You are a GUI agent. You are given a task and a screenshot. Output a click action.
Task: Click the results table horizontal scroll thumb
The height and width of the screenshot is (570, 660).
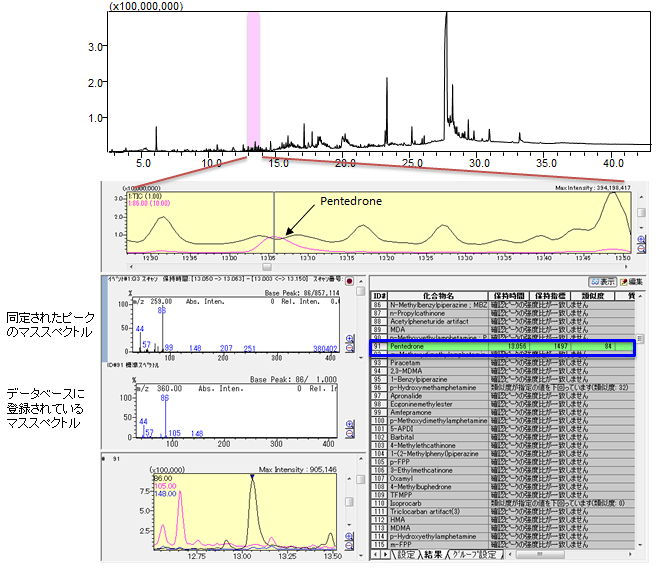point(540,555)
